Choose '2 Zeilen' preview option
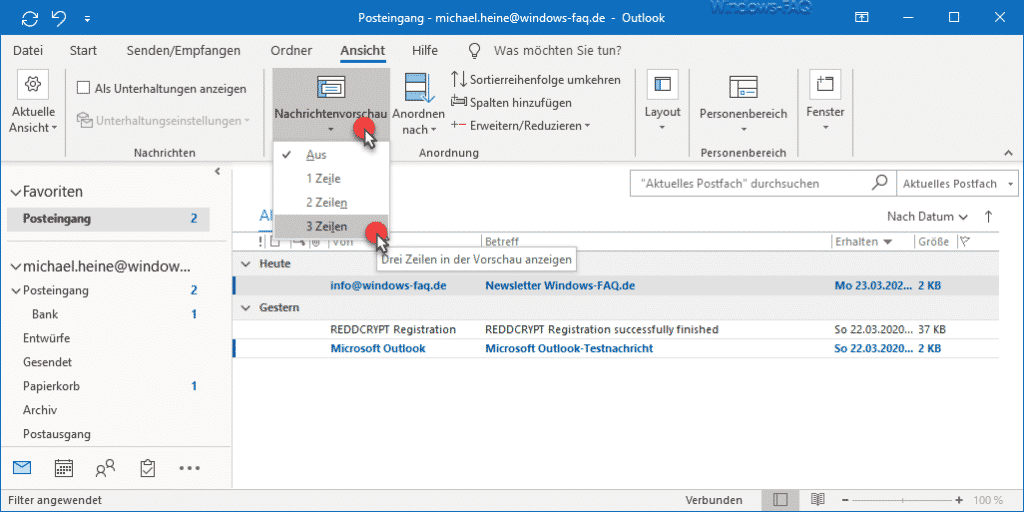1024x512 pixels. pyautogui.click(x=331, y=202)
